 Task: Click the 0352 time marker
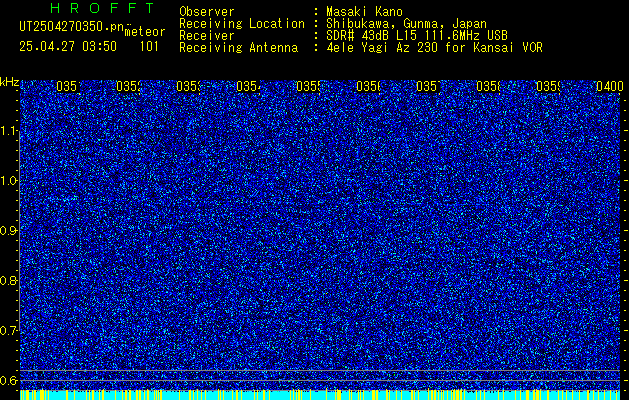tap(128, 87)
